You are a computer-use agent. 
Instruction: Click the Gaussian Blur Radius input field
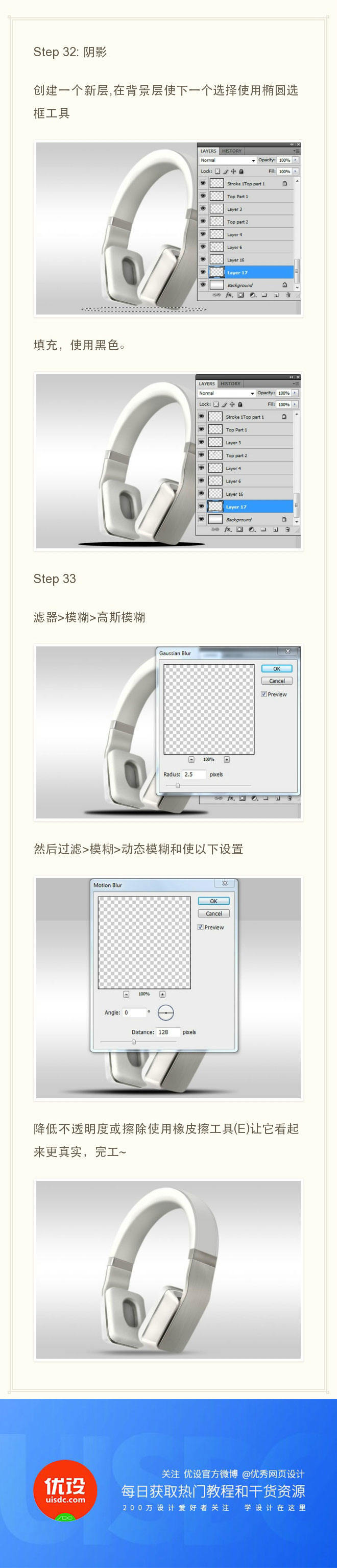(194, 774)
